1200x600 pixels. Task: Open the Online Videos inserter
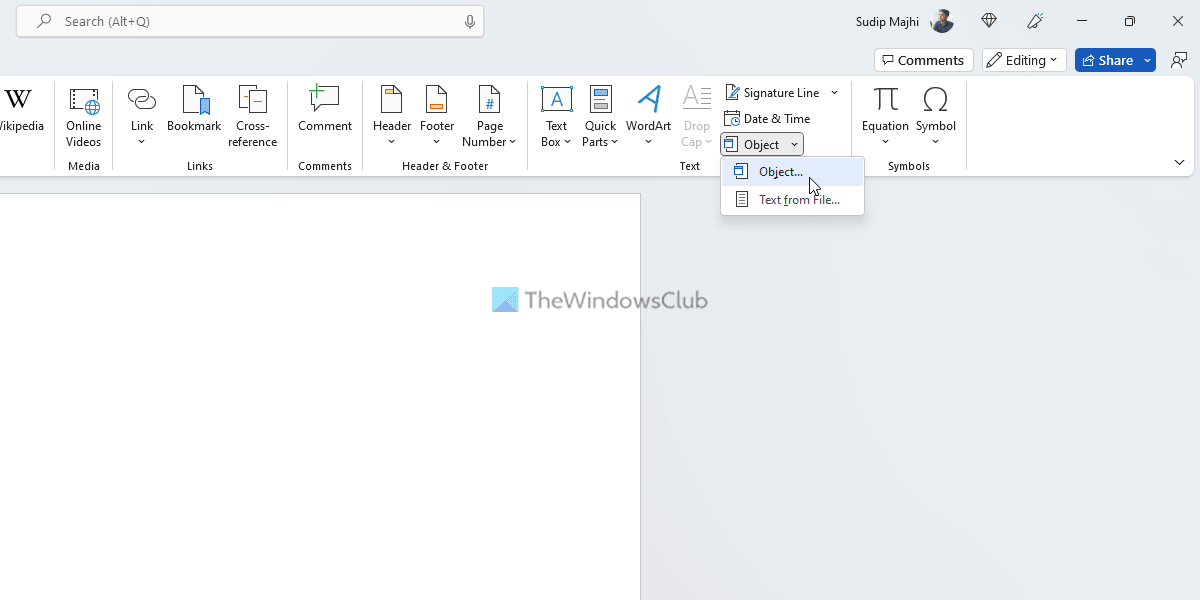click(x=83, y=115)
